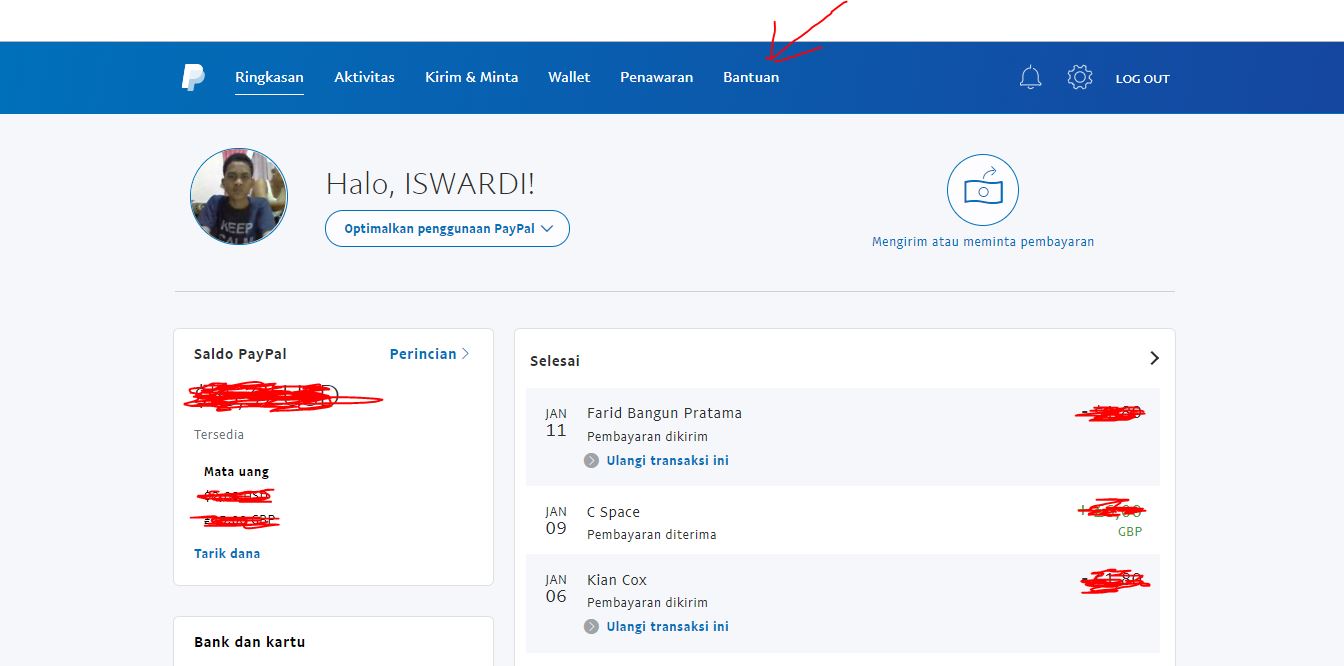Click Mengirim atau meminta pembayaran link

pos(983,242)
